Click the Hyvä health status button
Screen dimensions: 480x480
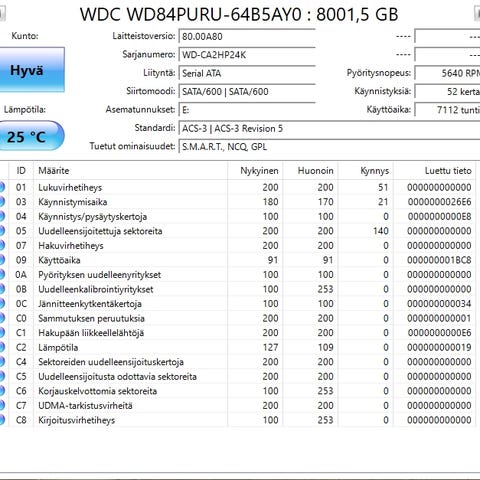(32, 70)
